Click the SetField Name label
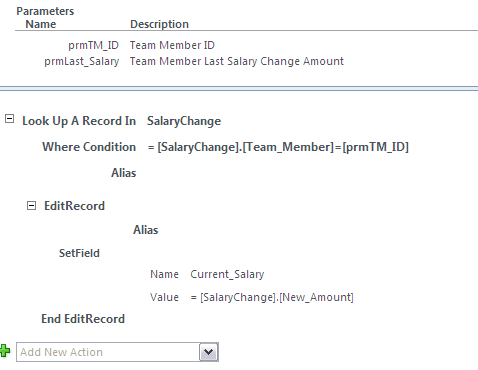The image size is (478, 370). pyautogui.click(x=164, y=274)
